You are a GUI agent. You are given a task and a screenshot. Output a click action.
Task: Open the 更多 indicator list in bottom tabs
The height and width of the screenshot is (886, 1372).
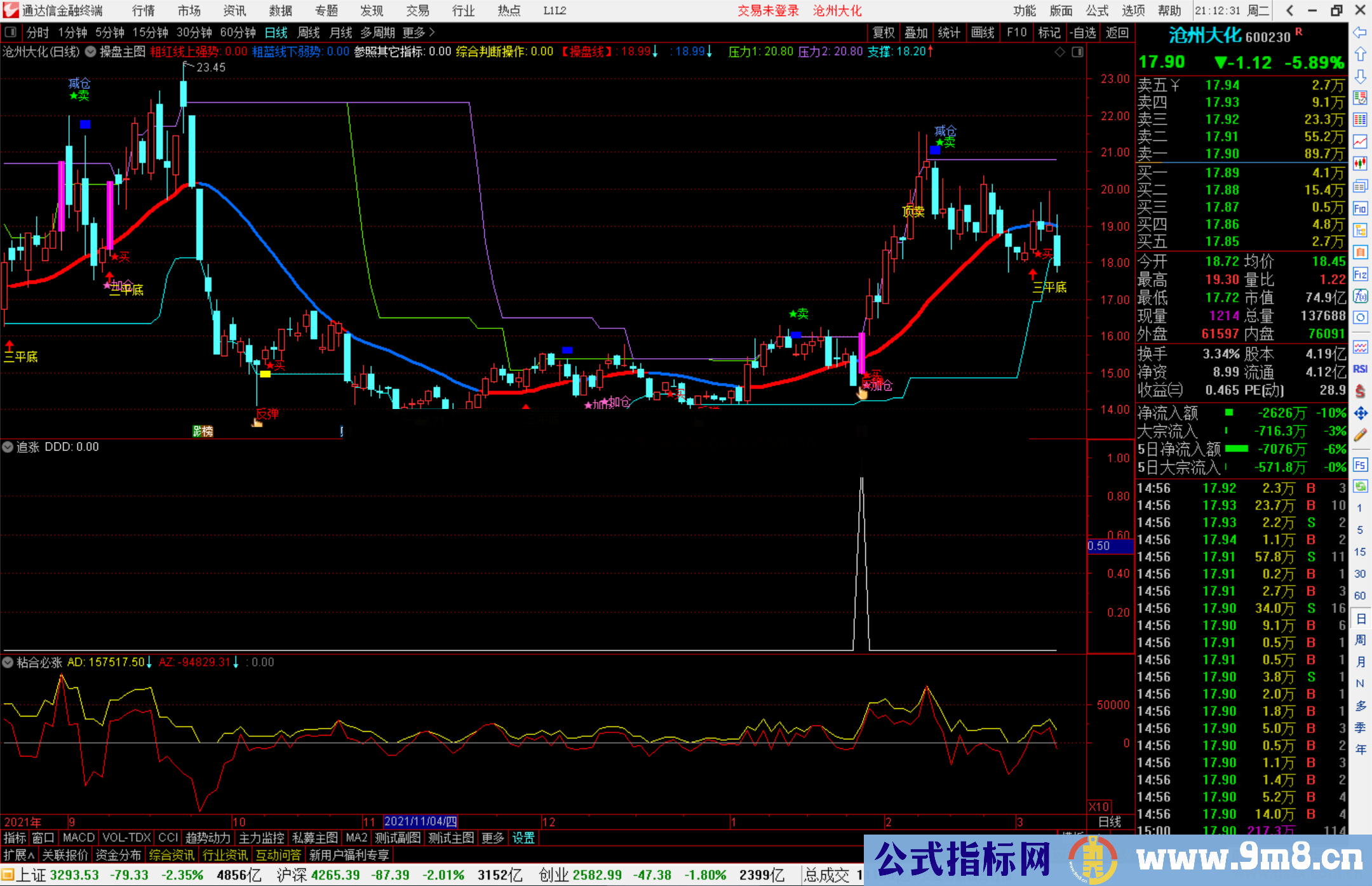point(492,838)
